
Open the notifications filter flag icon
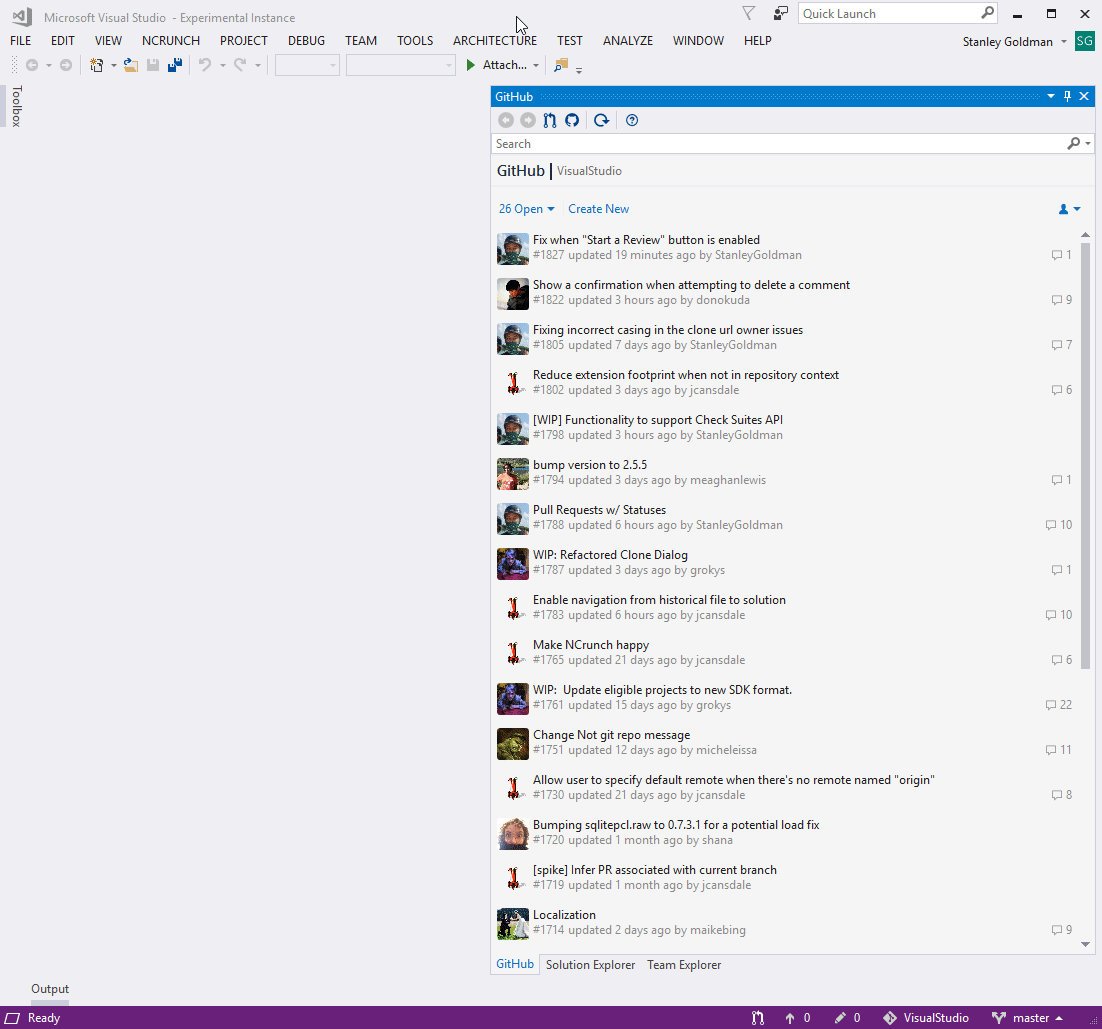[x=748, y=13]
